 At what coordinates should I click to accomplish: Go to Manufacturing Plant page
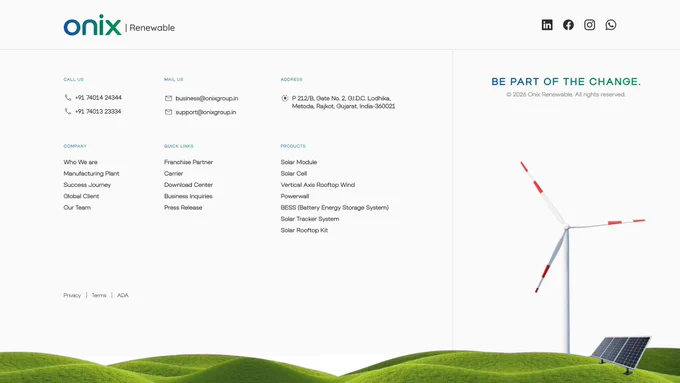pyautogui.click(x=91, y=173)
